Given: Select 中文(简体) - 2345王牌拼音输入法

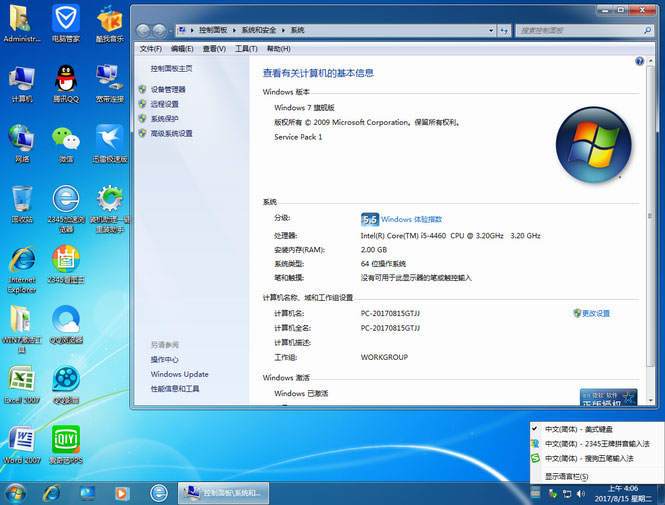Looking at the screenshot, I should point(597,444).
